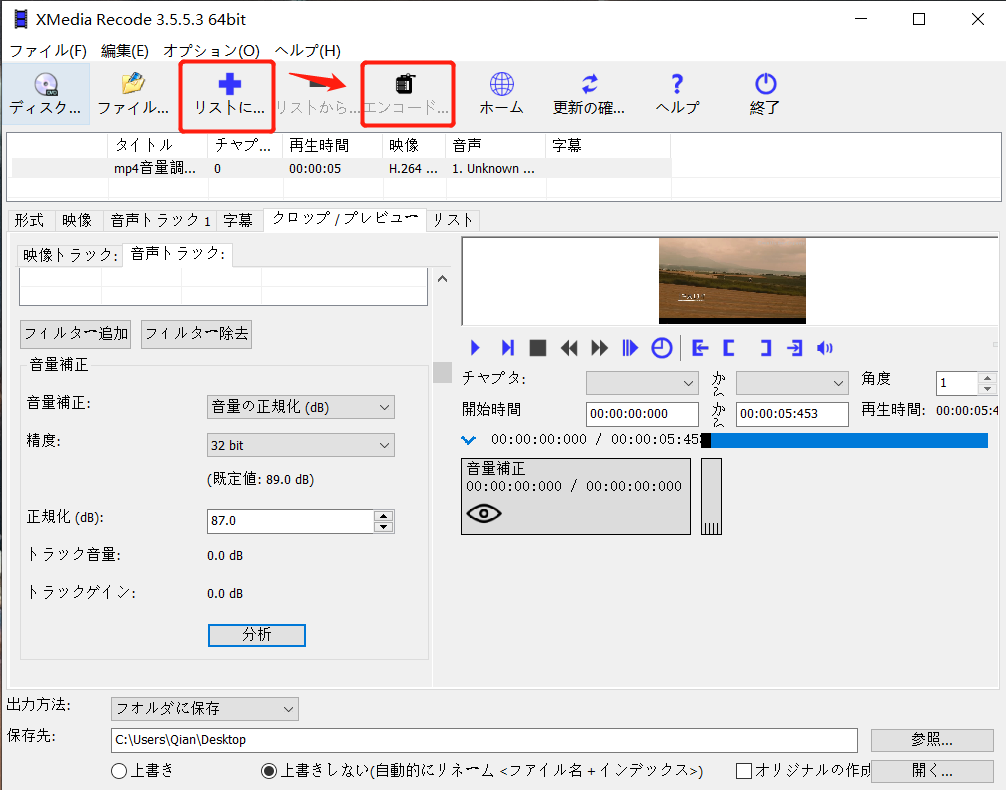Image resolution: width=1006 pixels, height=790 pixels.
Task: Select 上書きしない auto-rename radio option
Action: pyautogui.click(x=269, y=771)
